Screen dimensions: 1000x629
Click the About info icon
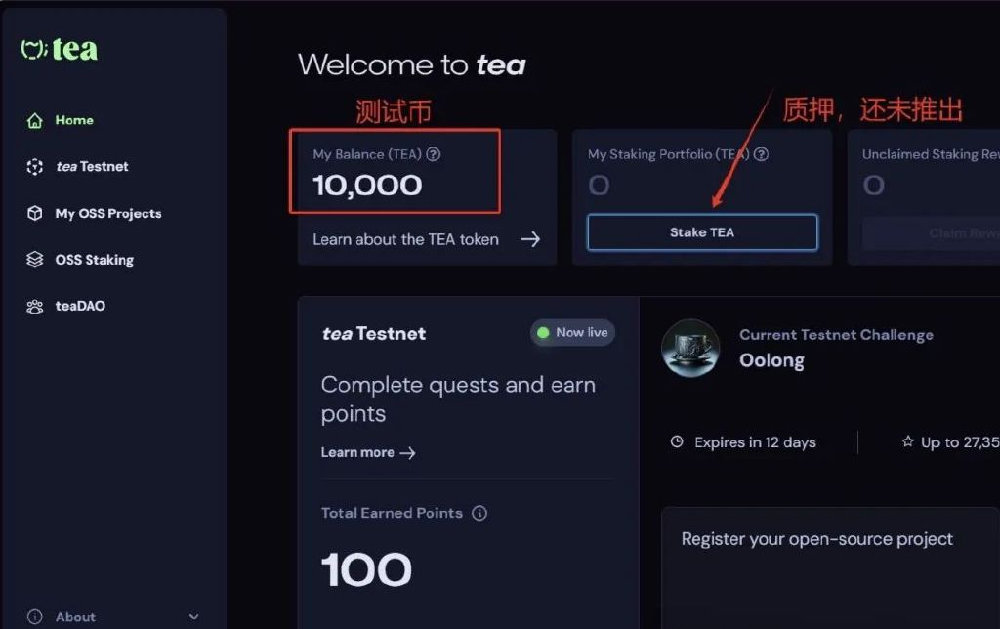coord(34,616)
